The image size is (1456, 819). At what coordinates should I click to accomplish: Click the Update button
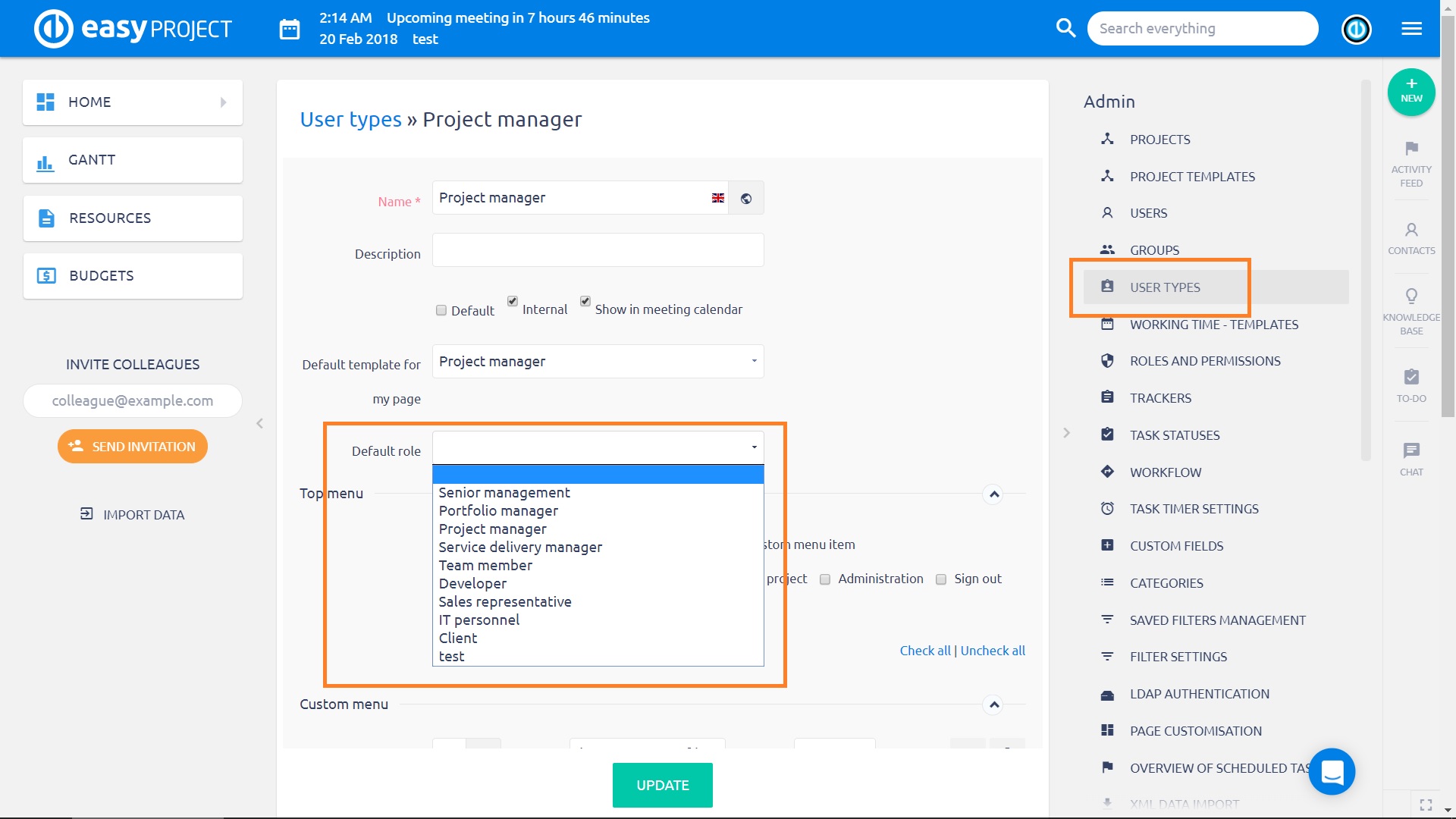click(x=662, y=785)
